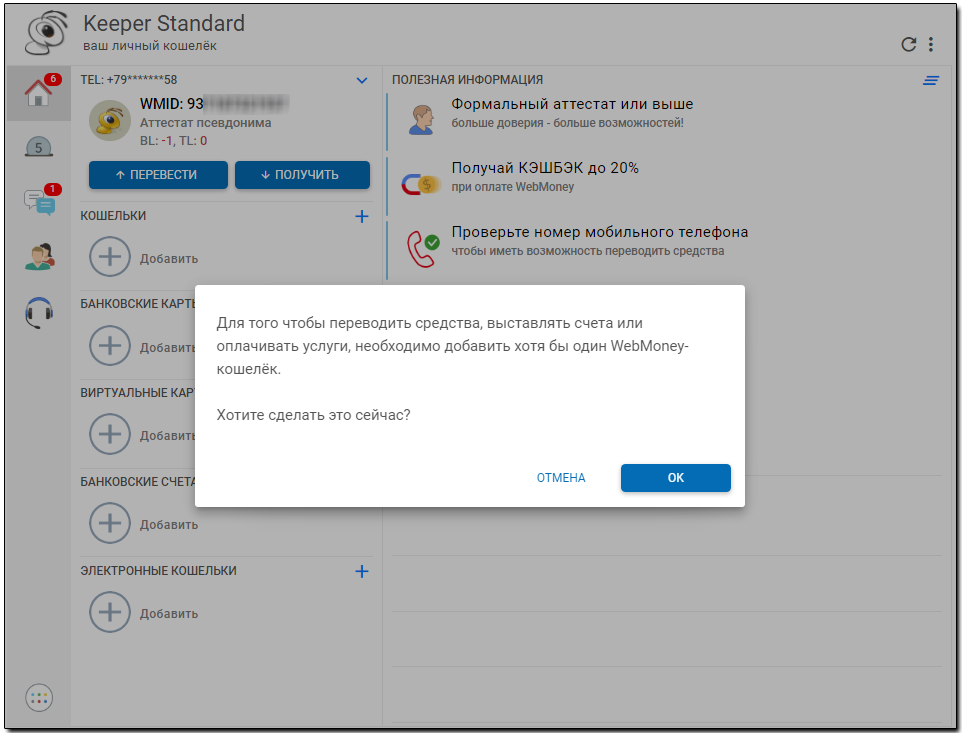Open Проверьте номер мобильного телефона item
962x733 pixels.
(666, 248)
